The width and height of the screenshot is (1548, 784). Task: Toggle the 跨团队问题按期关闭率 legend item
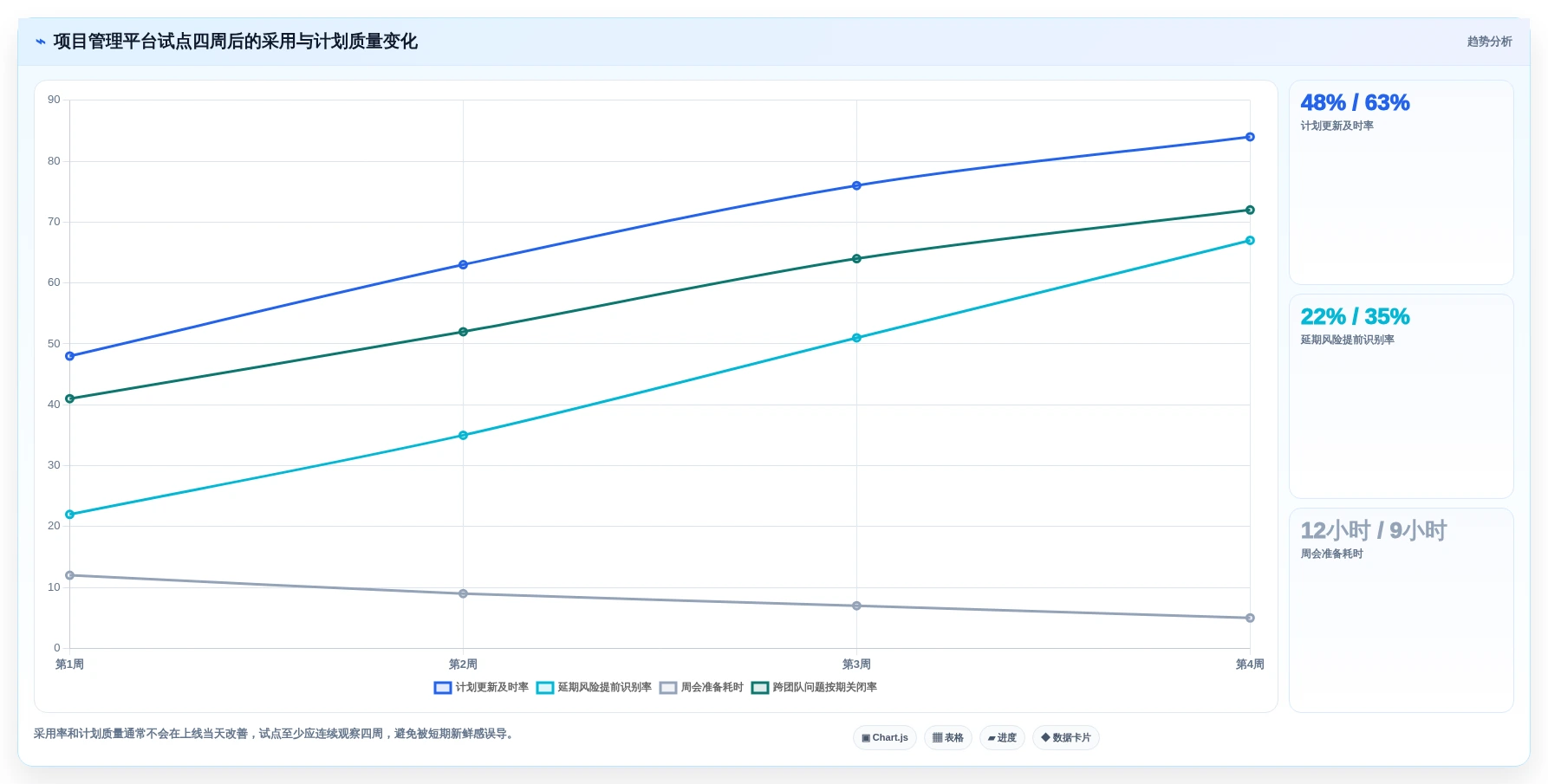click(814, 687)
